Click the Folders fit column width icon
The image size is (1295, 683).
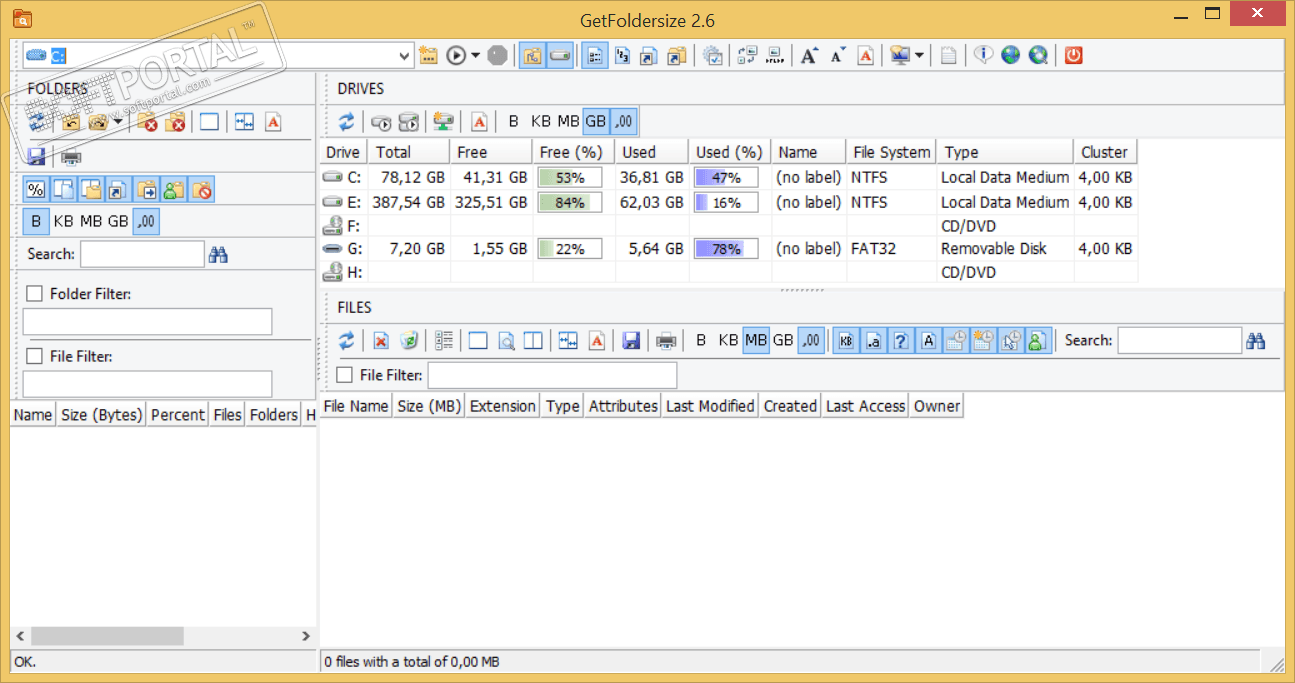point(244,122)
